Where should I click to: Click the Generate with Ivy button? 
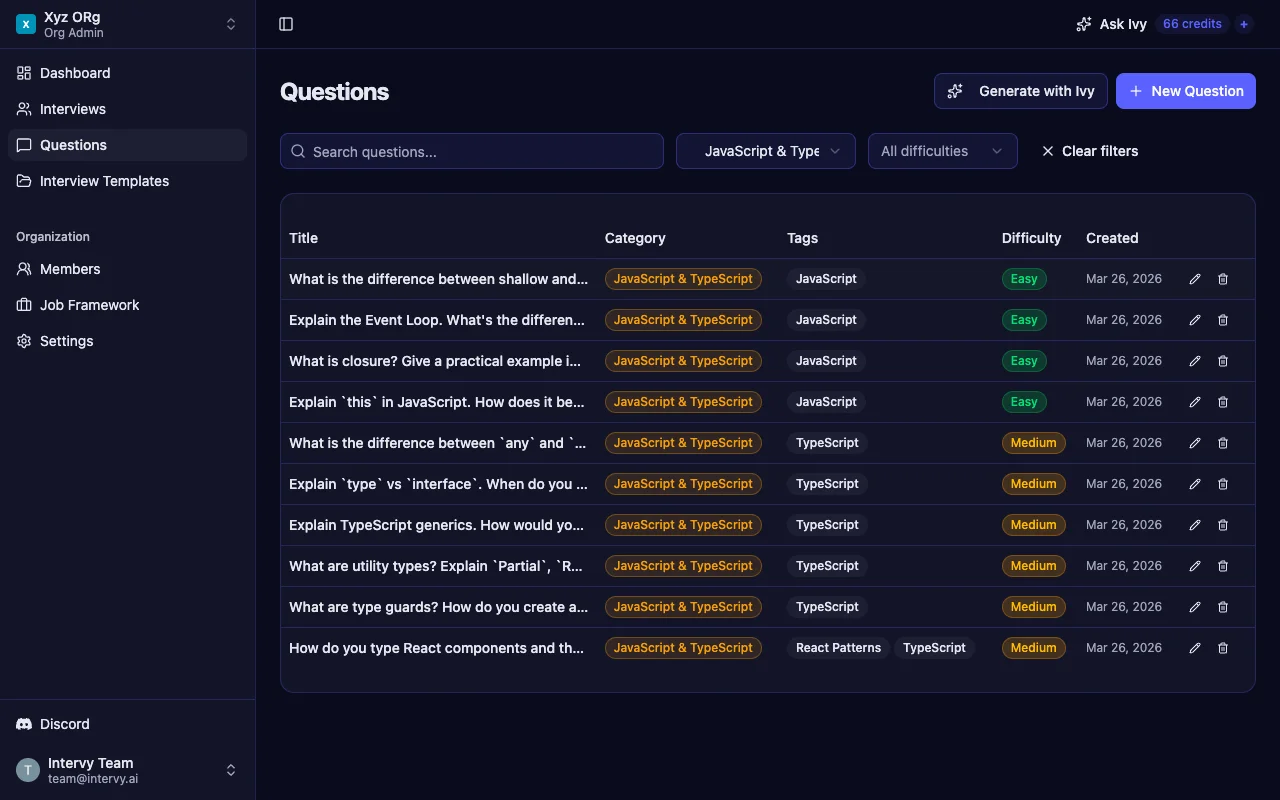(1020, 91)
